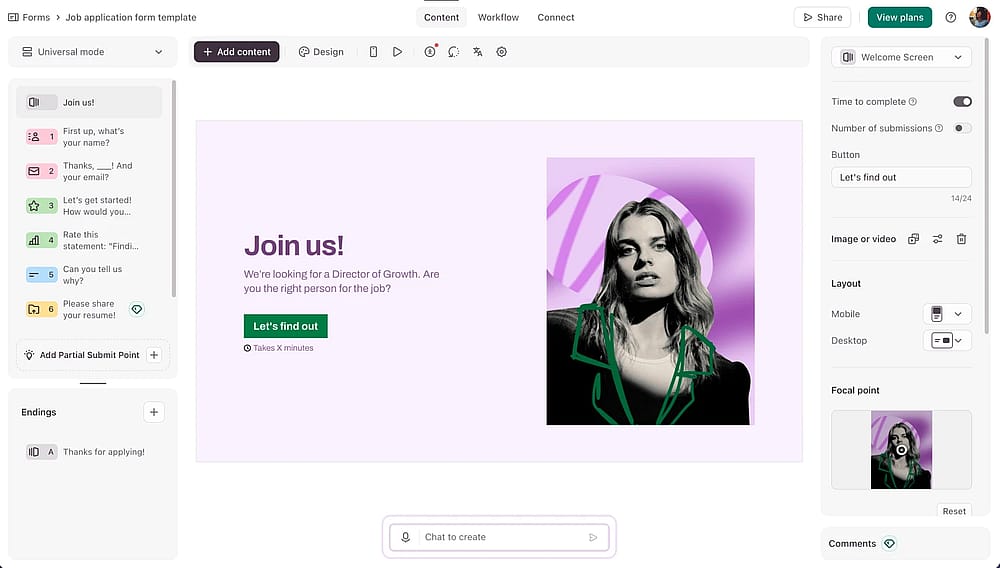The height and width of the screenshot is (568, 1000).
Task: Open the translate languages icon
Action: pos(478,52)
